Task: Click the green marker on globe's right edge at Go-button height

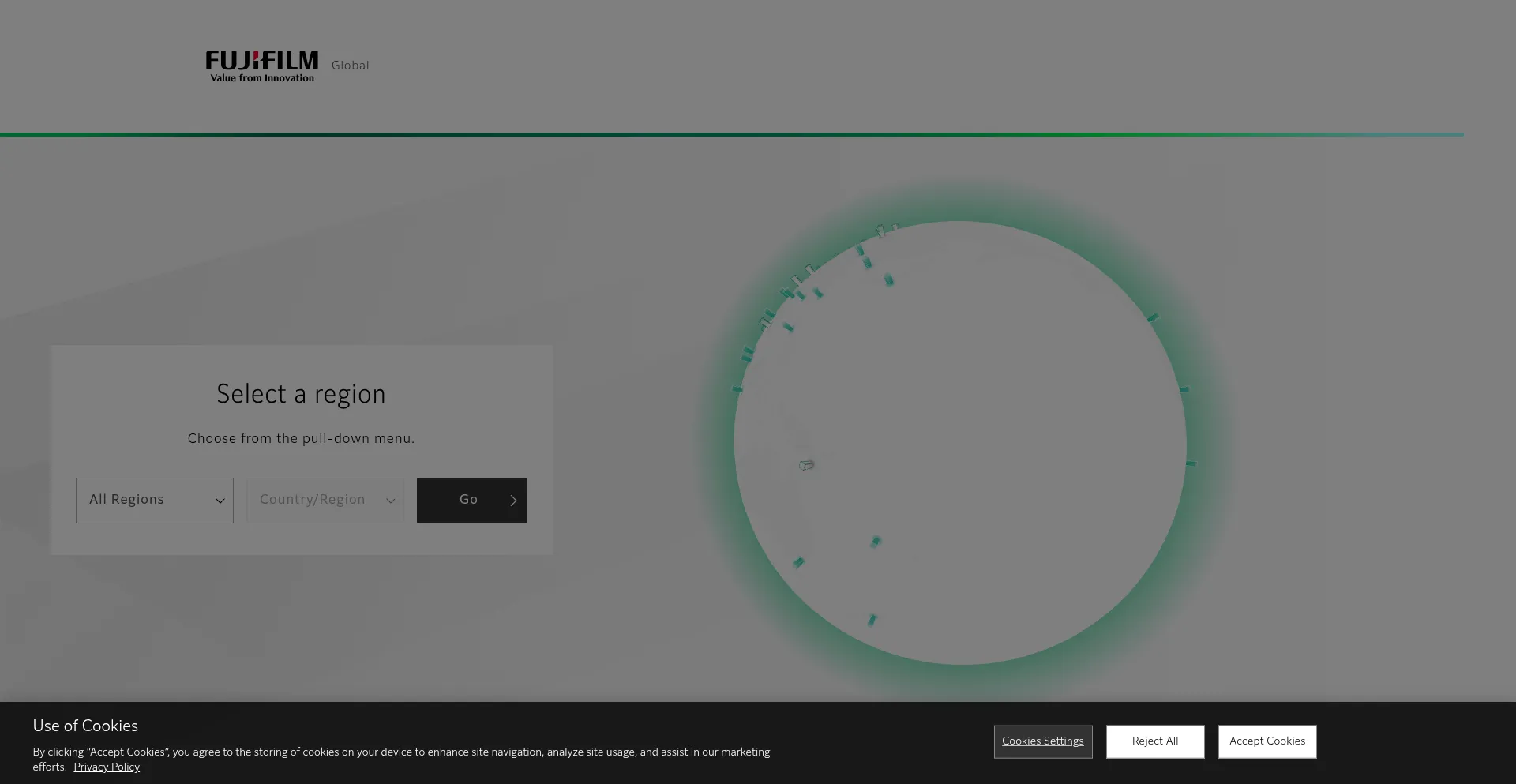Action: (x=1191, y=463)
